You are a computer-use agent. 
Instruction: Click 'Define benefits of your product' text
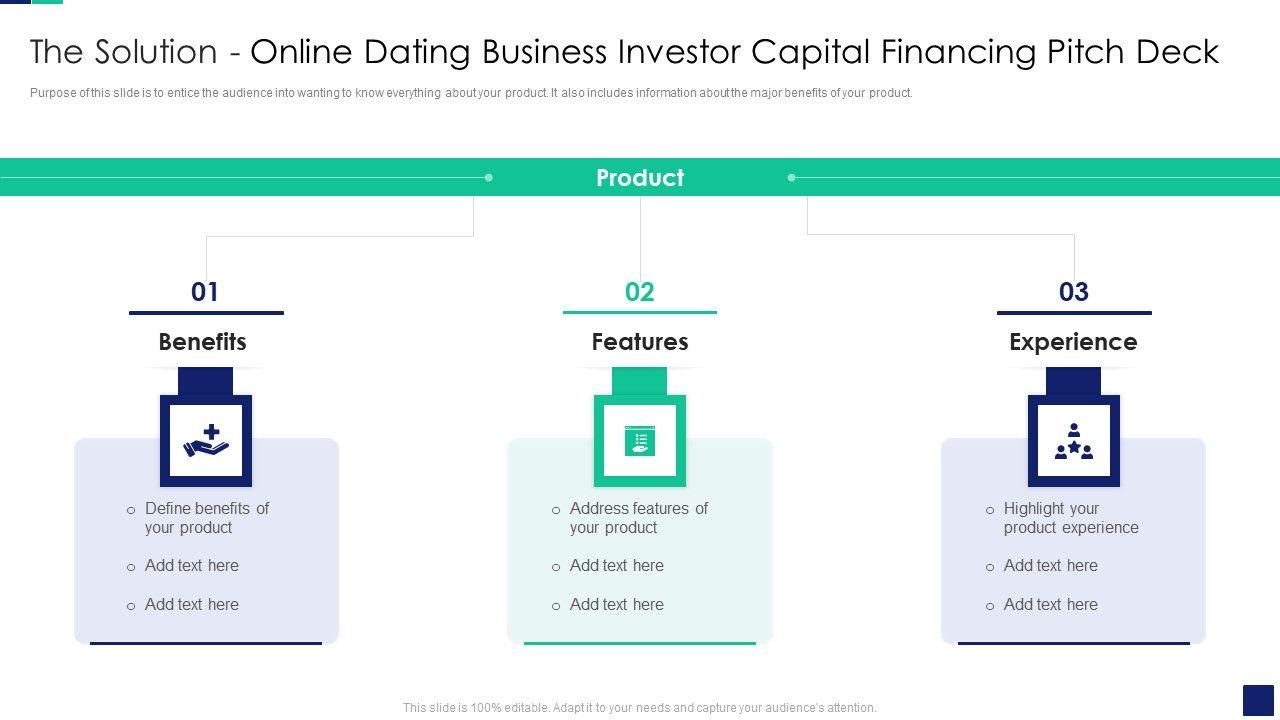(206, 518)
